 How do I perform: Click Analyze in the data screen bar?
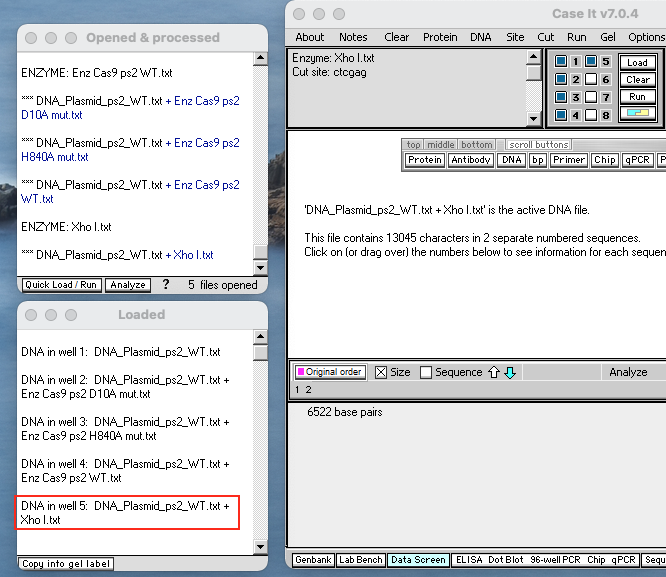pos(628,372)
